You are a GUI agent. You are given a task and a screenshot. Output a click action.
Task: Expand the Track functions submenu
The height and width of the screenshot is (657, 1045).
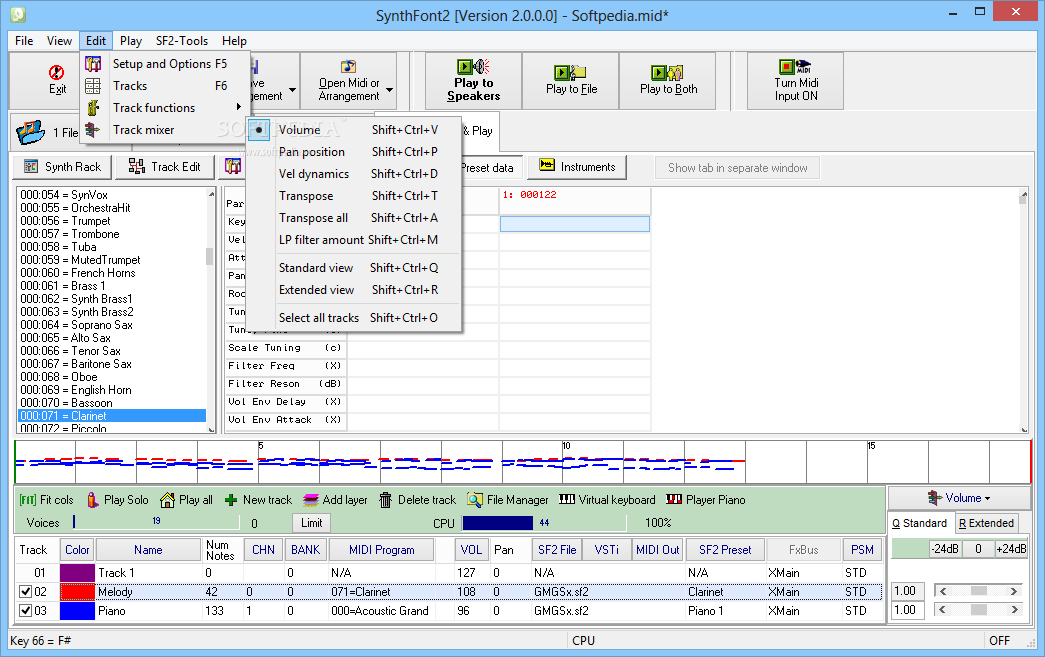pyautogui.click(x=165, y=108)
